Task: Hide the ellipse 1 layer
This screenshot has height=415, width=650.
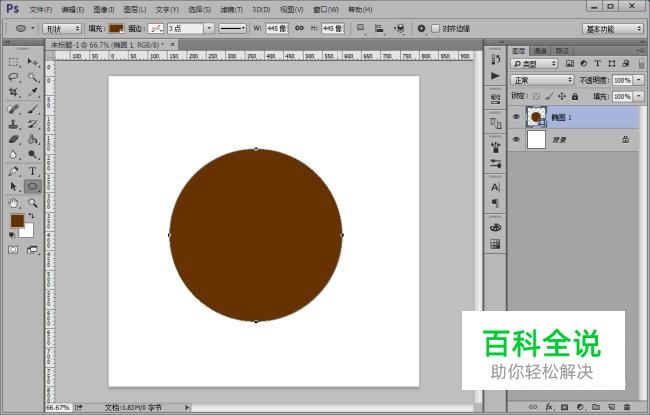Action: coord(516,117)
